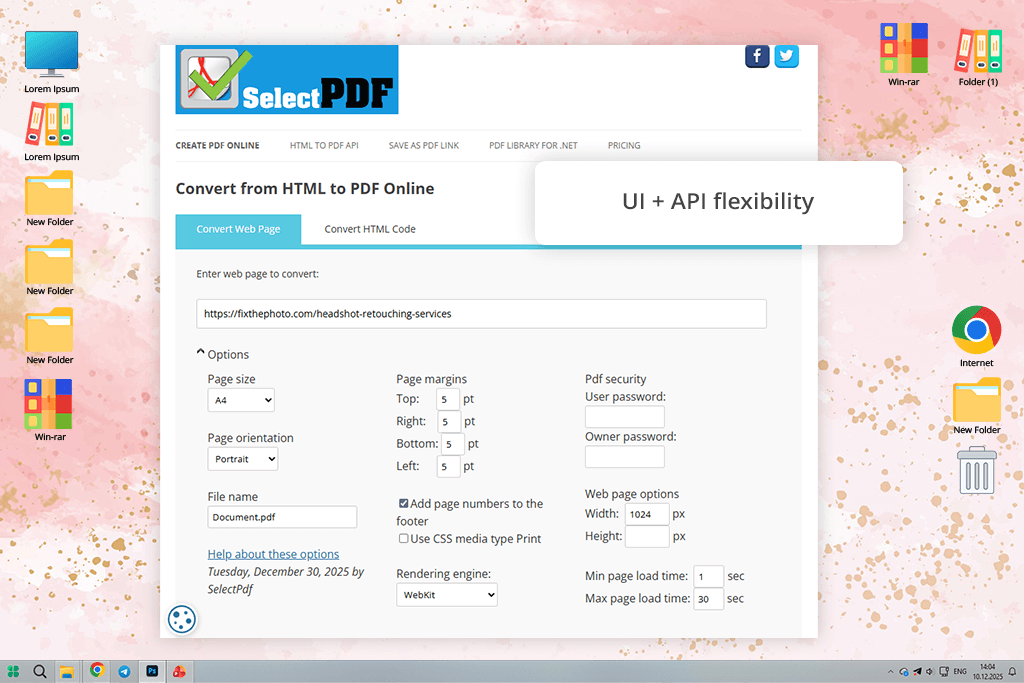Select the Convert Web Page tab
1024x683 pixels.
tap(238, 230)
